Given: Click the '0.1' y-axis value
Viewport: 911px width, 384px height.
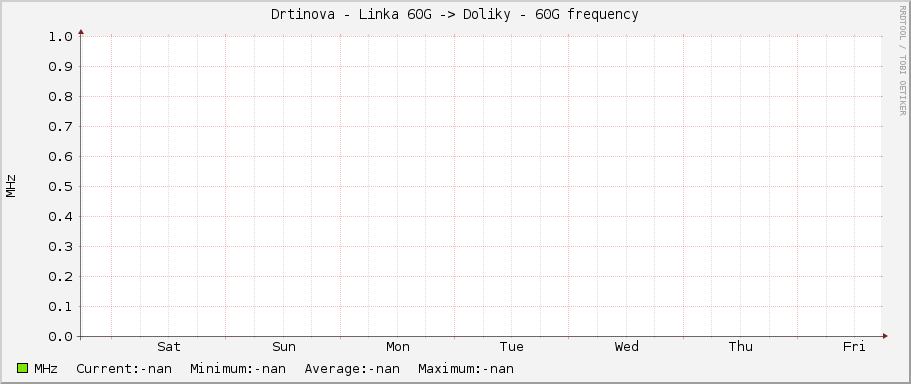Looking at the screenshot, I should pos(61,307).
